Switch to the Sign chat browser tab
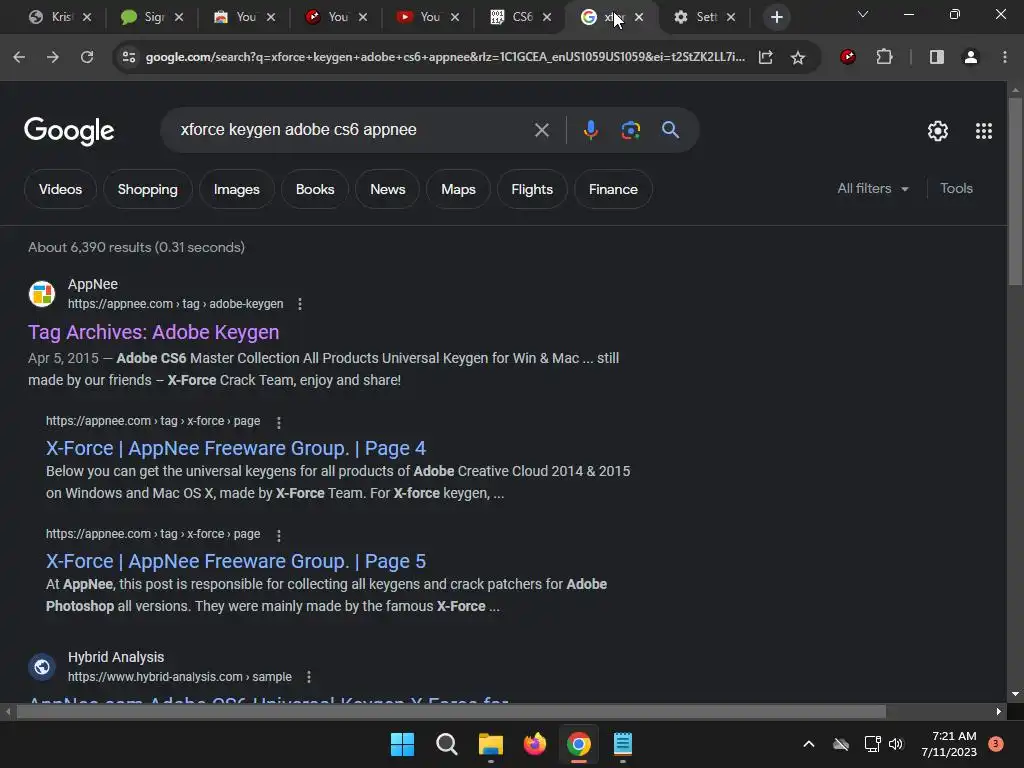This screenshot has height=768, width=1024. tap(152, 17)
